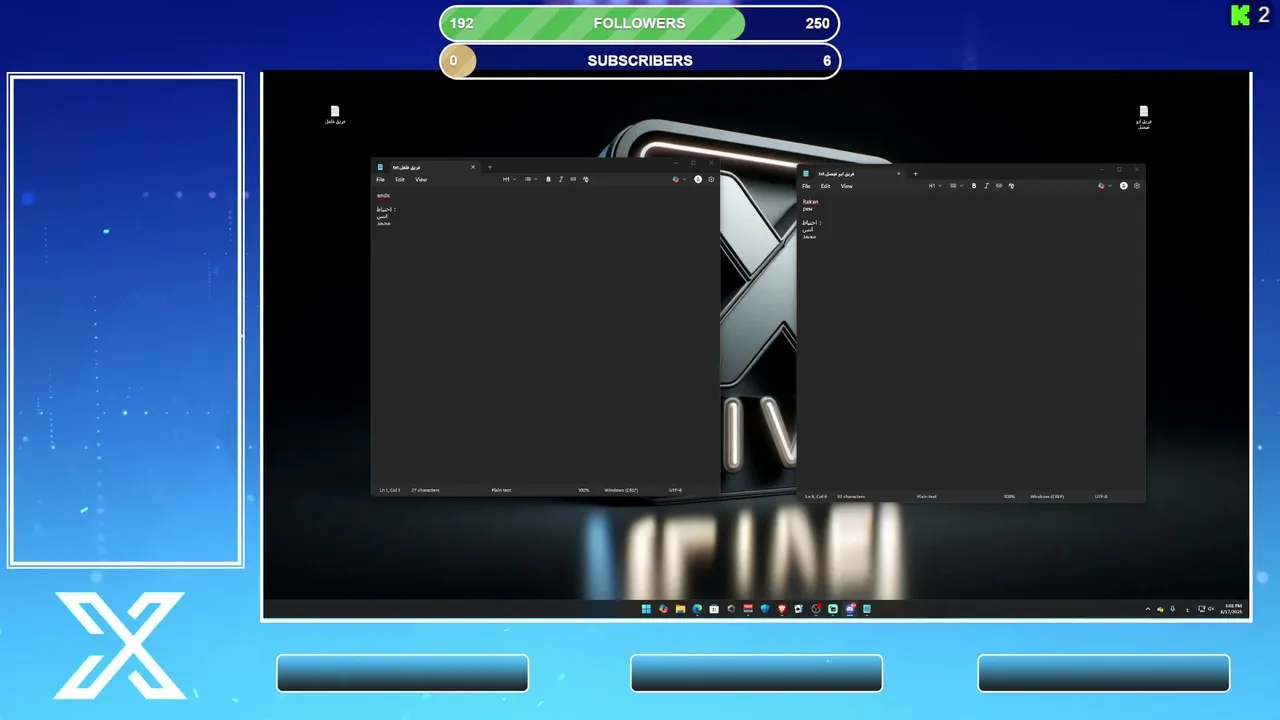Clear formatting in right Notepad window

click(1011, 185)
